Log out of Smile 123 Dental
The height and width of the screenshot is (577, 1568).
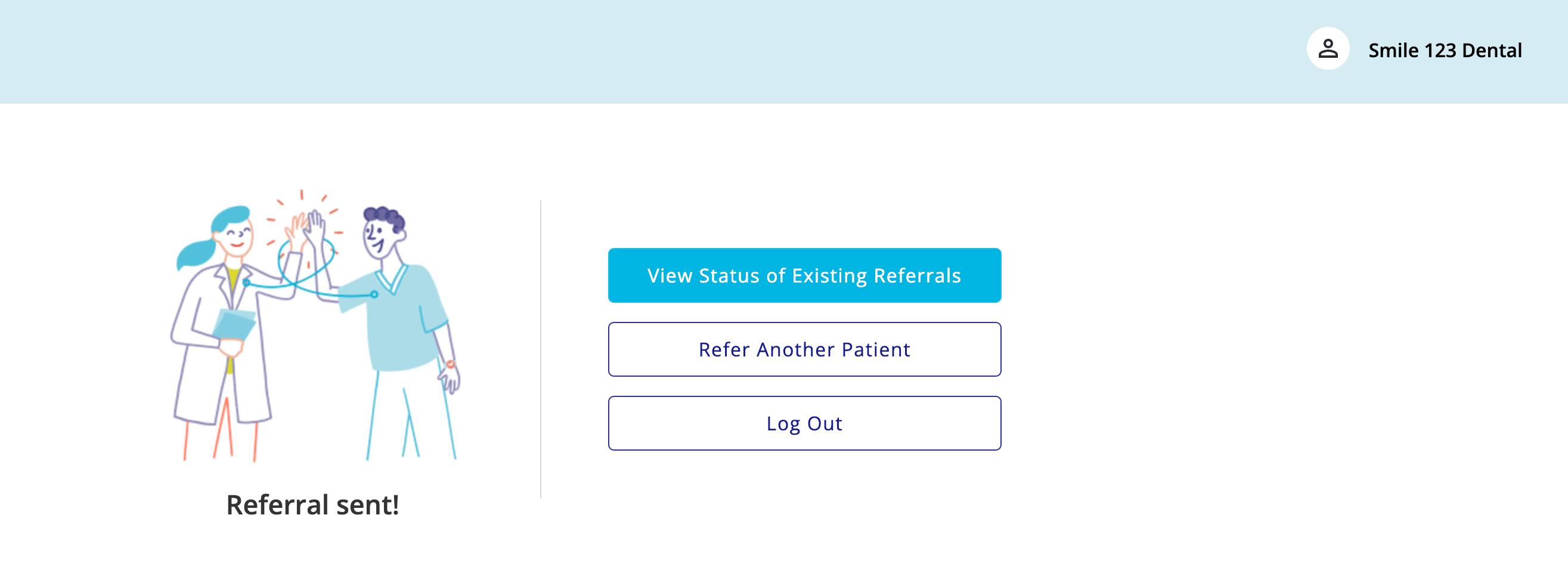pyautogui.click(x=804, y=423)
